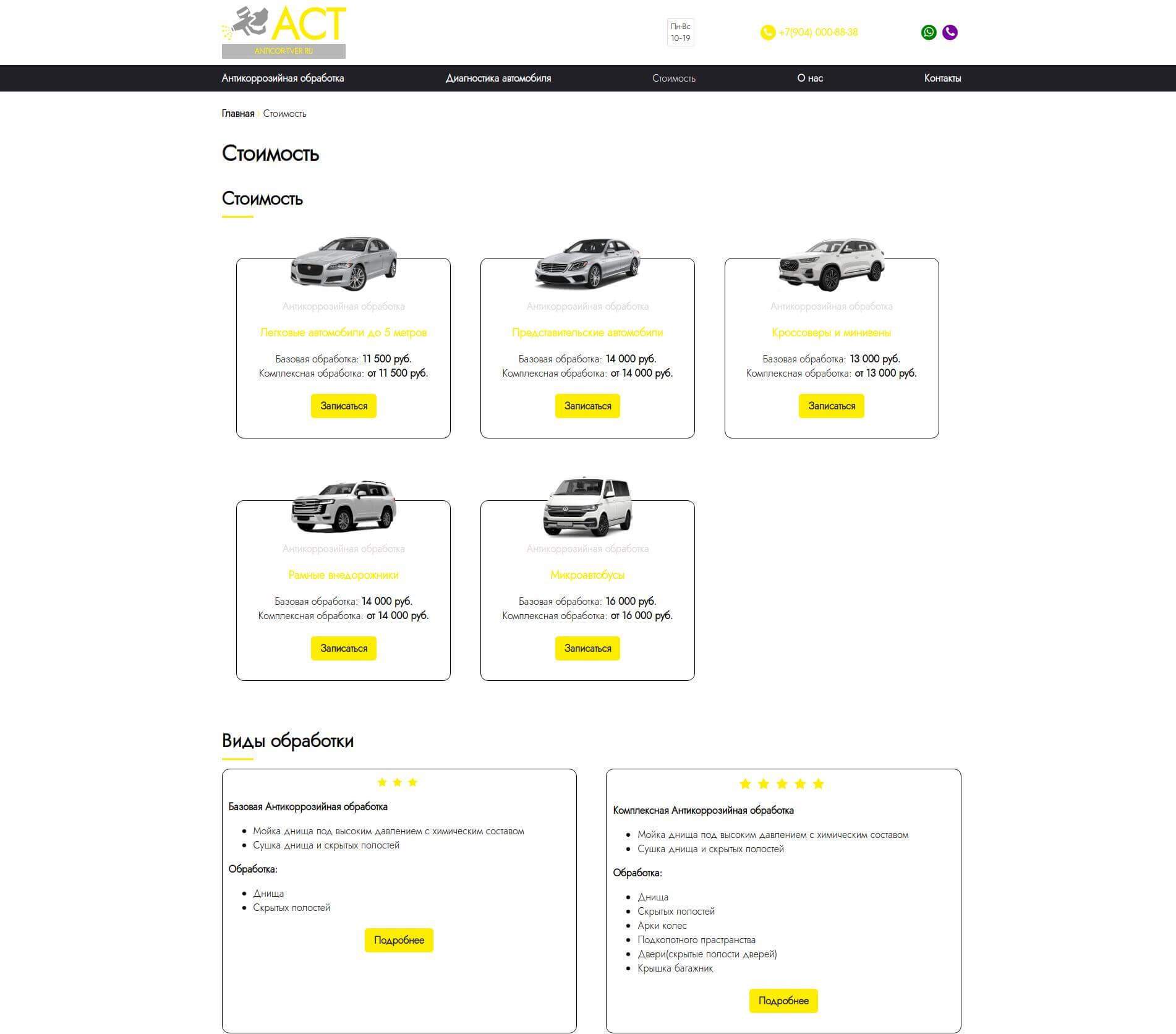Open the purple Viber icon

pyautogui.click(x=950, y=32)
